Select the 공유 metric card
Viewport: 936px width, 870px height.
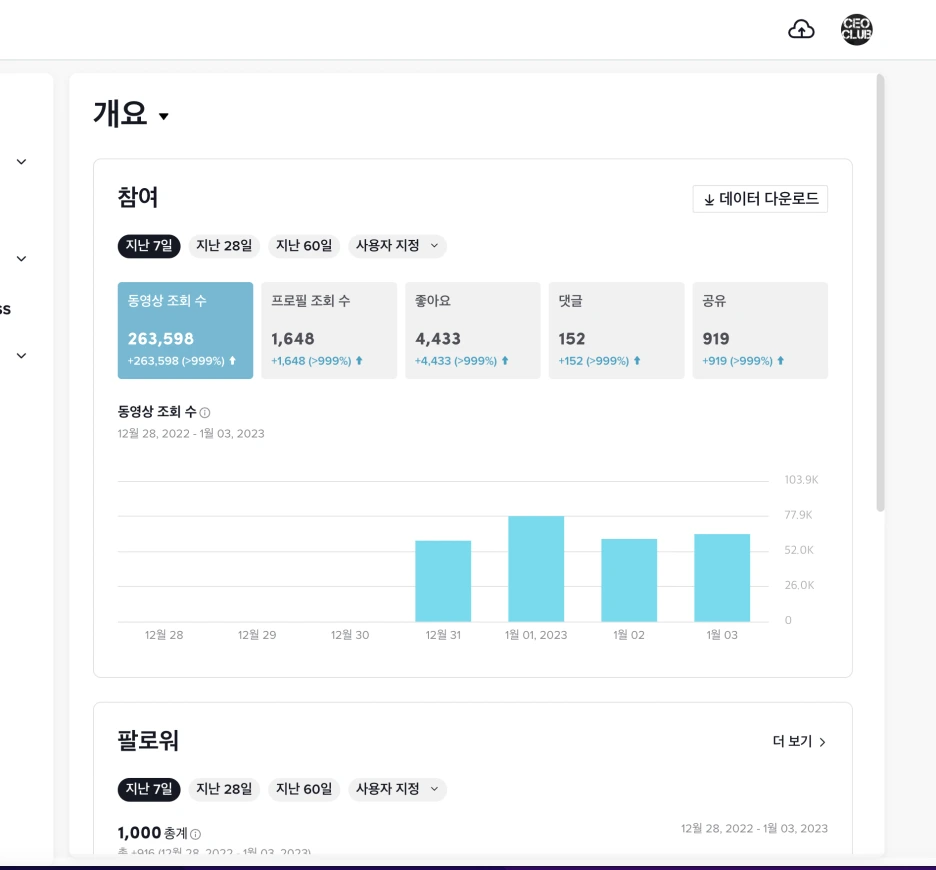tap(760, 330)
